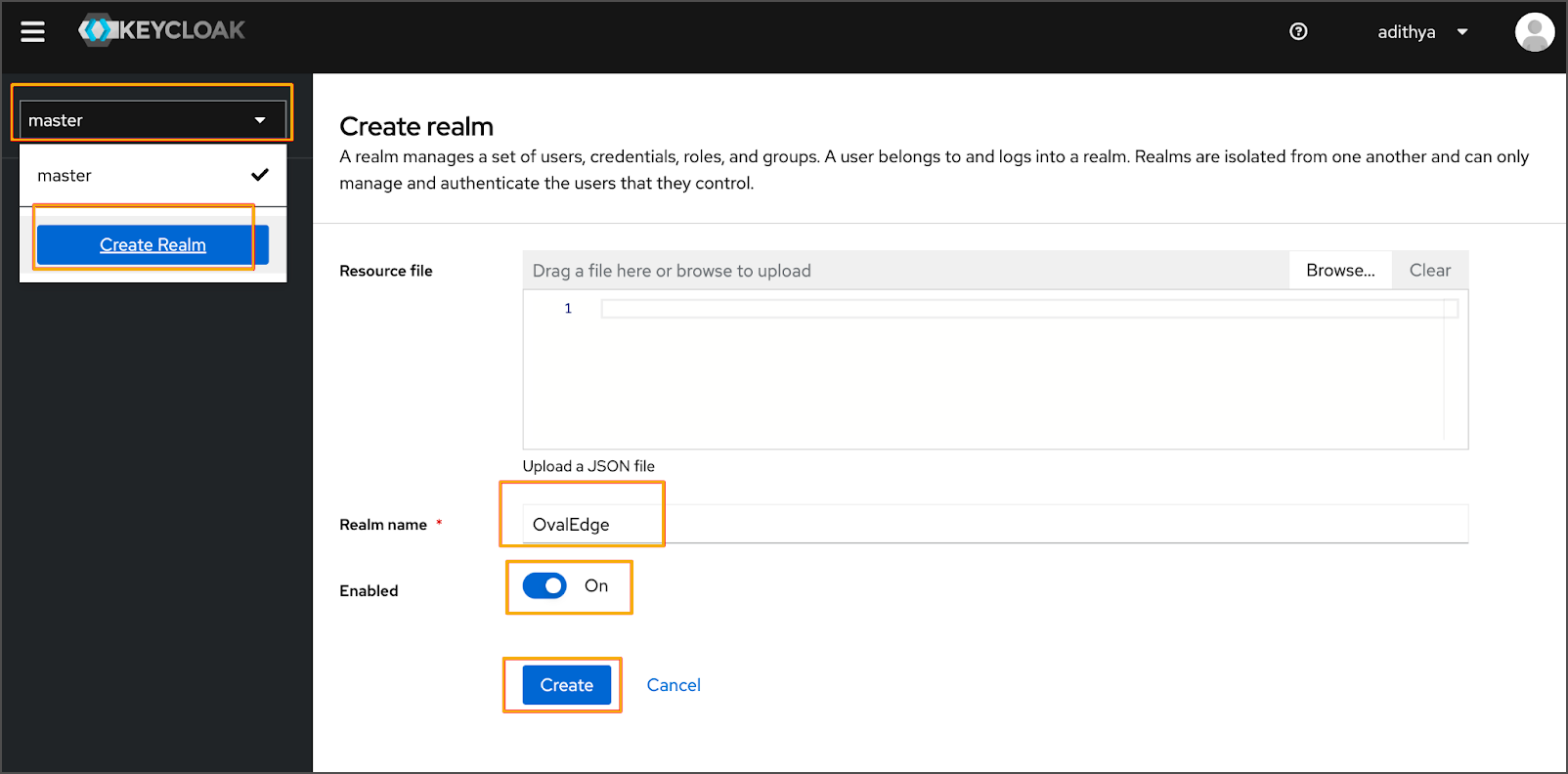Expand the adithya user dropdown
The width and height of the screenshot is (1568, 774).
click(1407, 32)
